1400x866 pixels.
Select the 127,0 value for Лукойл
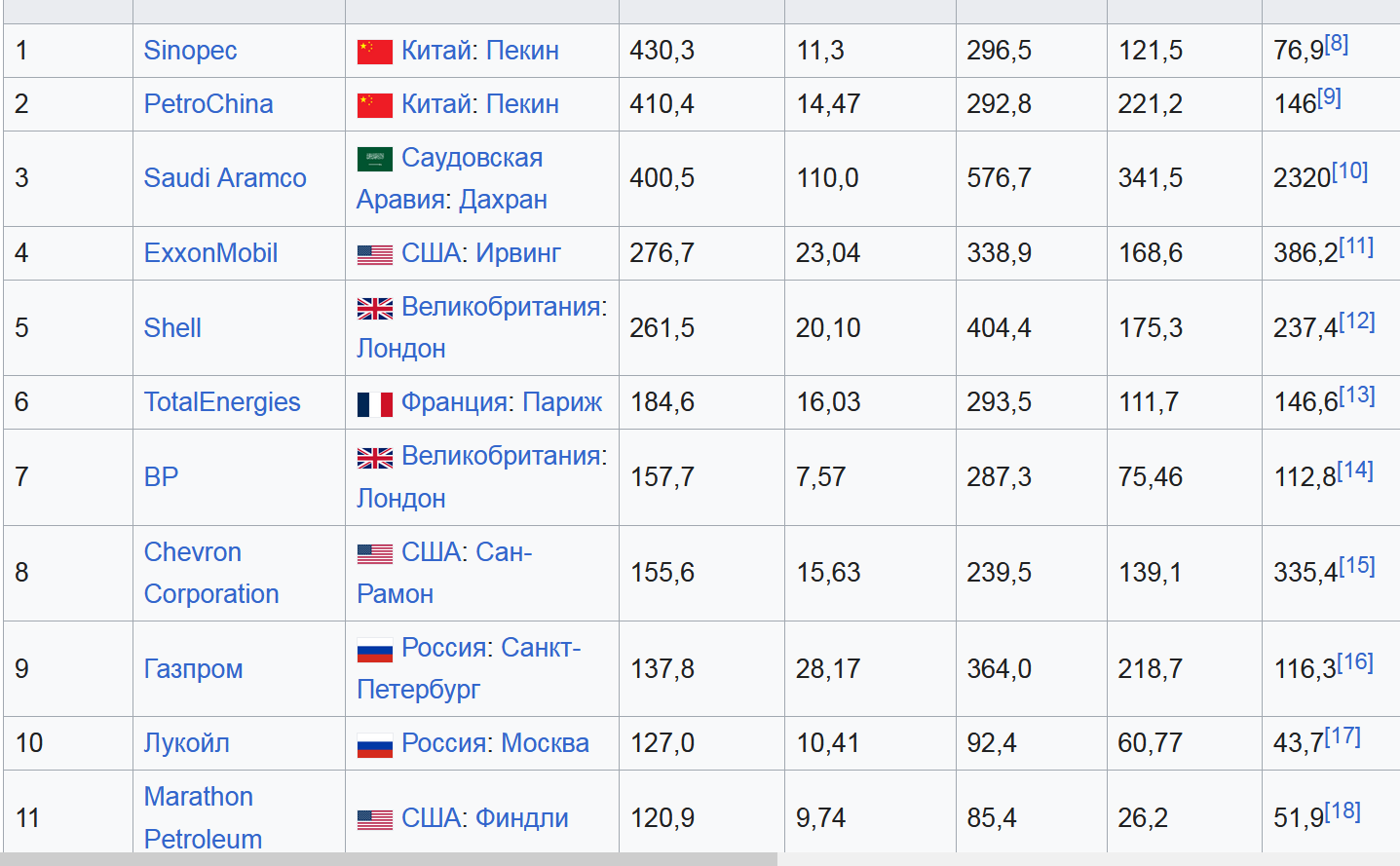coord(662,743)
